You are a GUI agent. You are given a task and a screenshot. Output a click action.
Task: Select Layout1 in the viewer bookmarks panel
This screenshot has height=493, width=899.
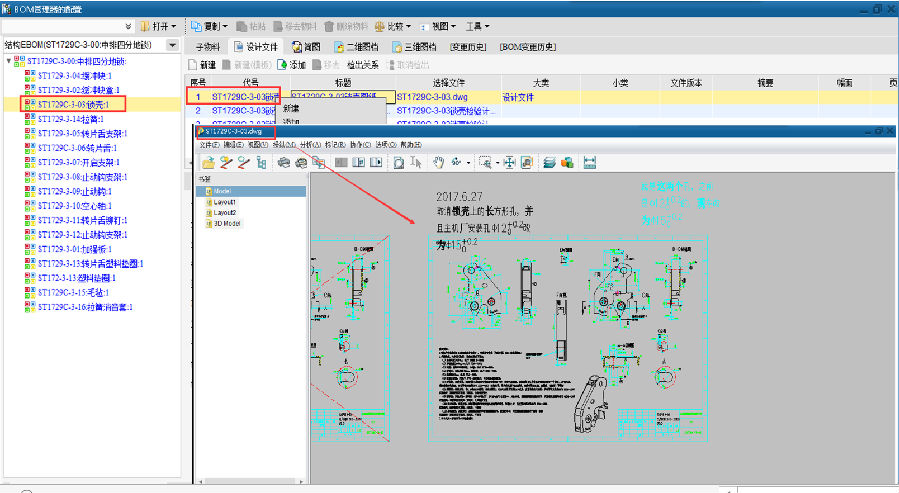coord(224,201)
